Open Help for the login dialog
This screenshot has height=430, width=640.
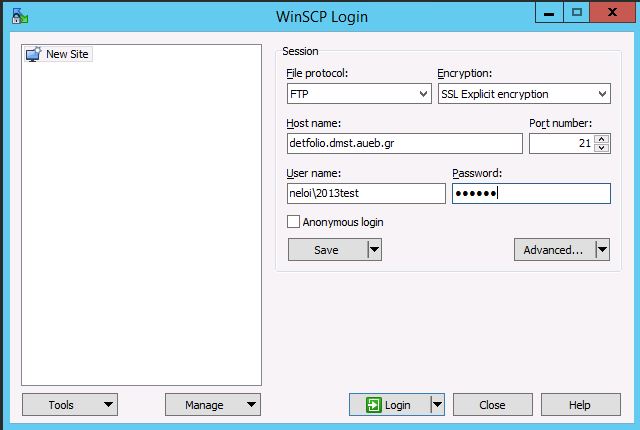[x=580, y=405]
